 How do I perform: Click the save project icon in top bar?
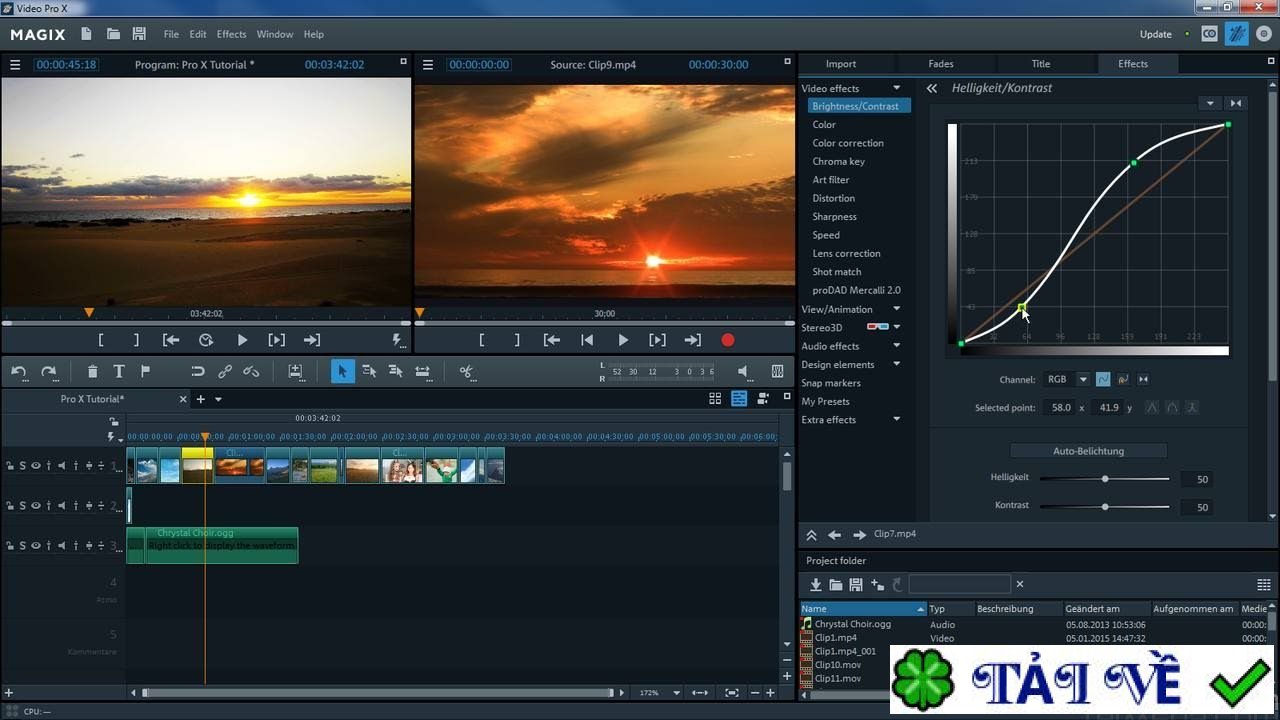139,34
